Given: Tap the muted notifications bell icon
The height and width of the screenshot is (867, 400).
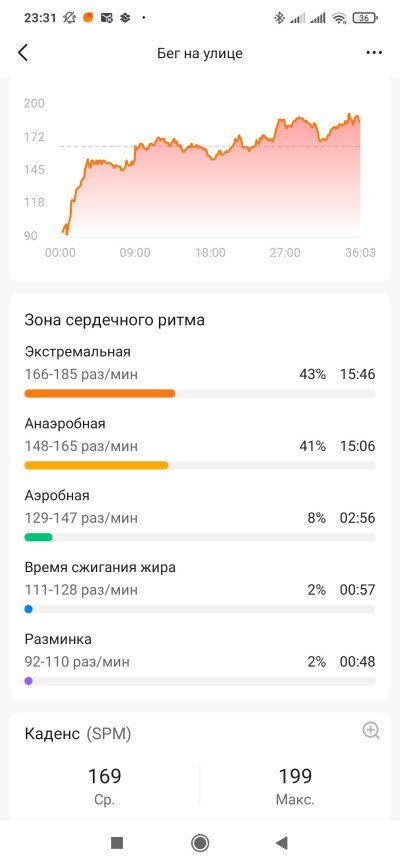Looking at the screenshot, I should 69,18.
